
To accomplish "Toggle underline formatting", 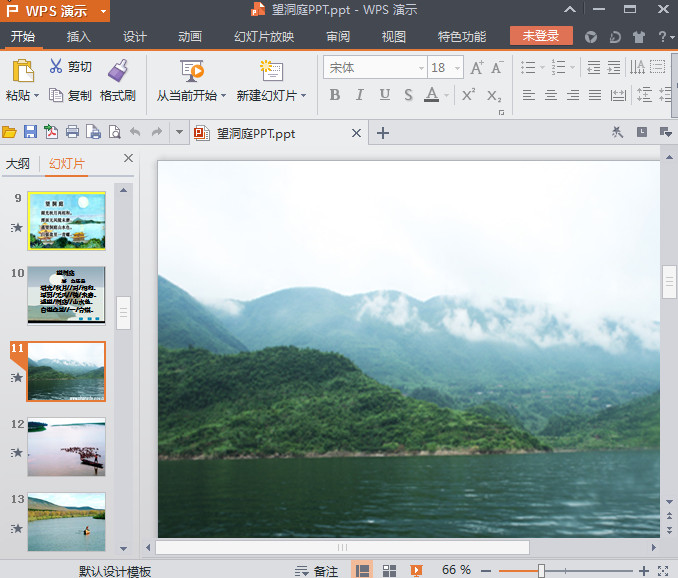I will (384, 95).
